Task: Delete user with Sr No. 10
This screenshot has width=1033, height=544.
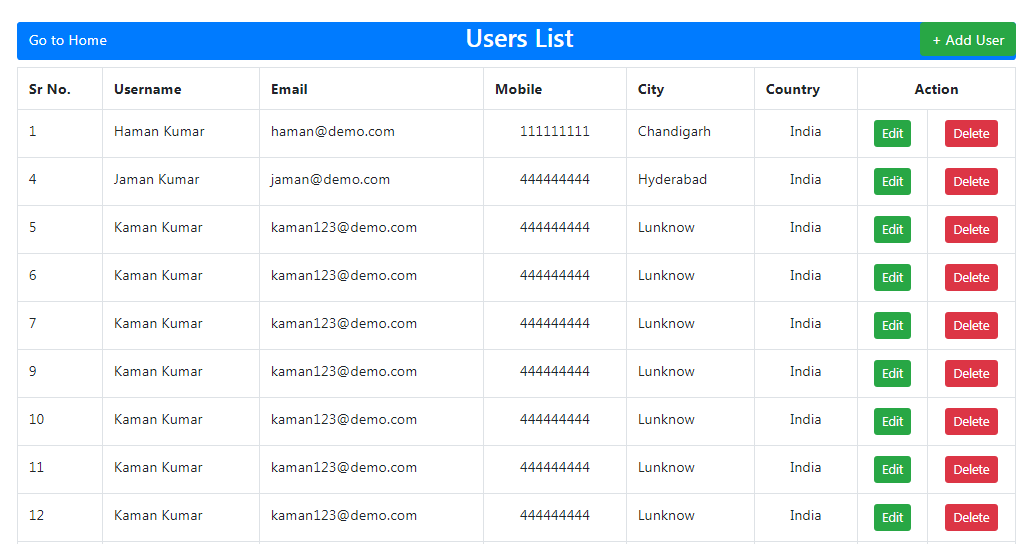Action: [x=971, y=422]
